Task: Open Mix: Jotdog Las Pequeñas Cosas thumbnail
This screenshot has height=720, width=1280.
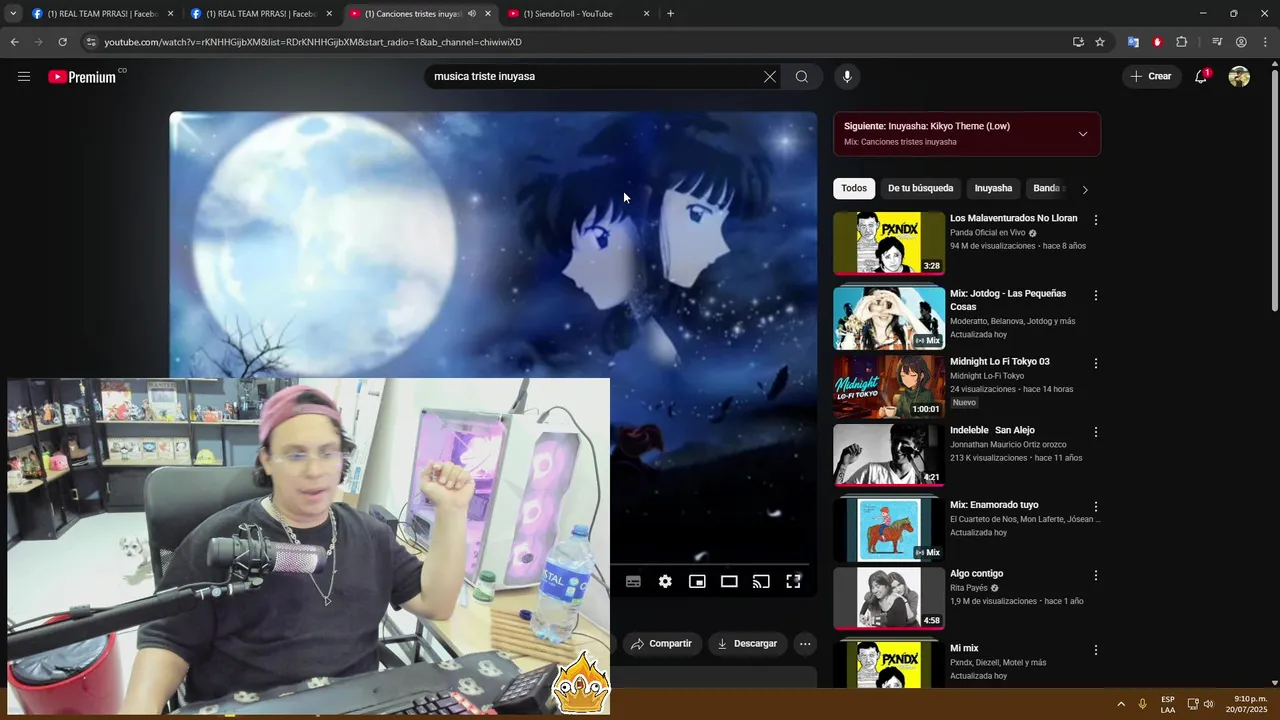Action: click(889, 318)
